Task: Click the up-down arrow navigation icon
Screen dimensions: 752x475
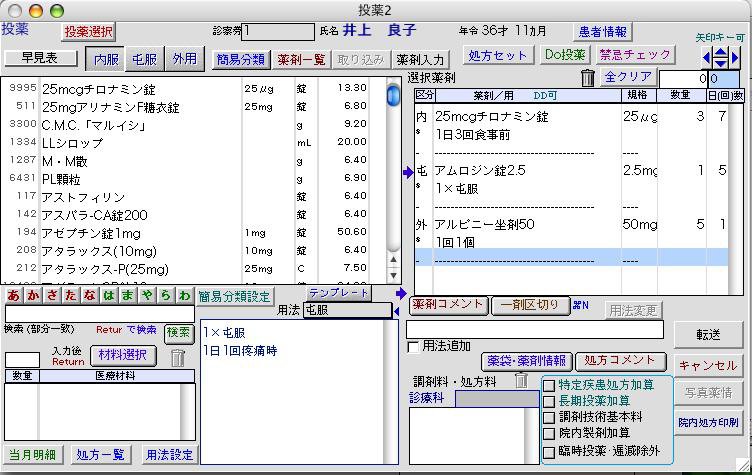Action: [x=721, y=58]
